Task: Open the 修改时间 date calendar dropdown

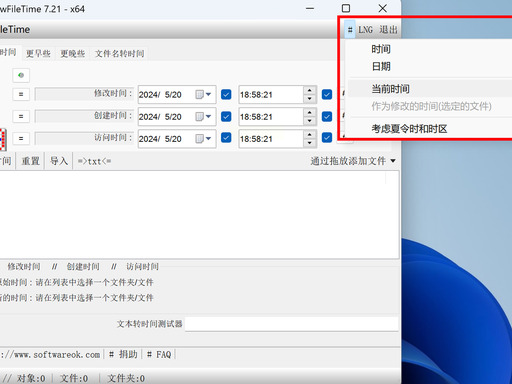Action: (203, 95)
